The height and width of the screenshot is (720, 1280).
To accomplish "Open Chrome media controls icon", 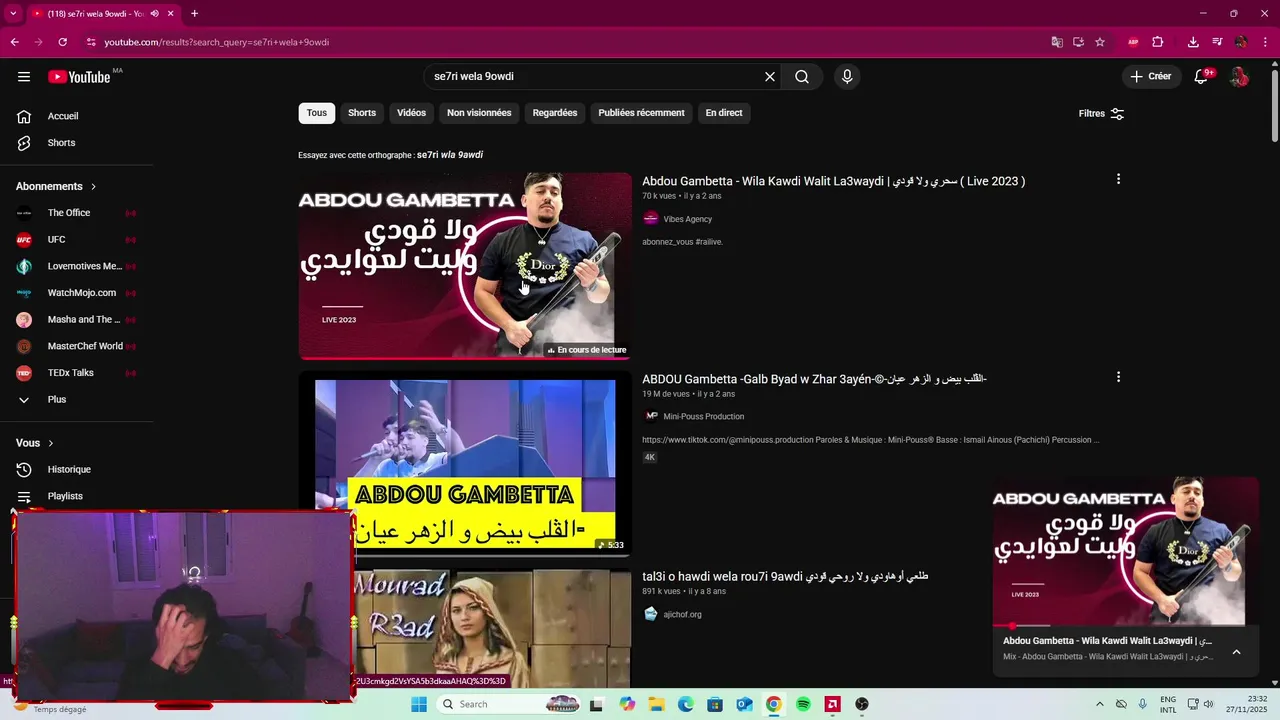I will [x=1217, y=42].
